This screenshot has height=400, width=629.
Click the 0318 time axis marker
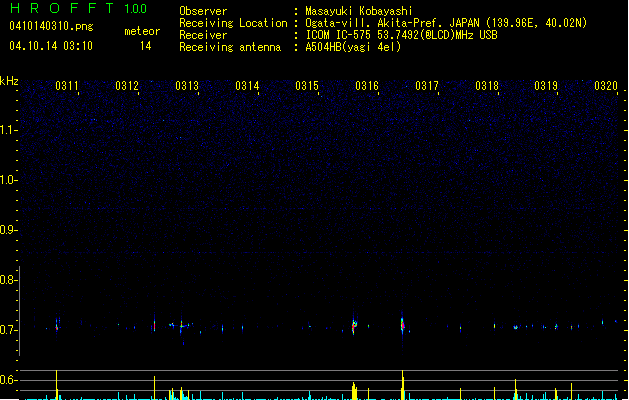pos(487,86)
